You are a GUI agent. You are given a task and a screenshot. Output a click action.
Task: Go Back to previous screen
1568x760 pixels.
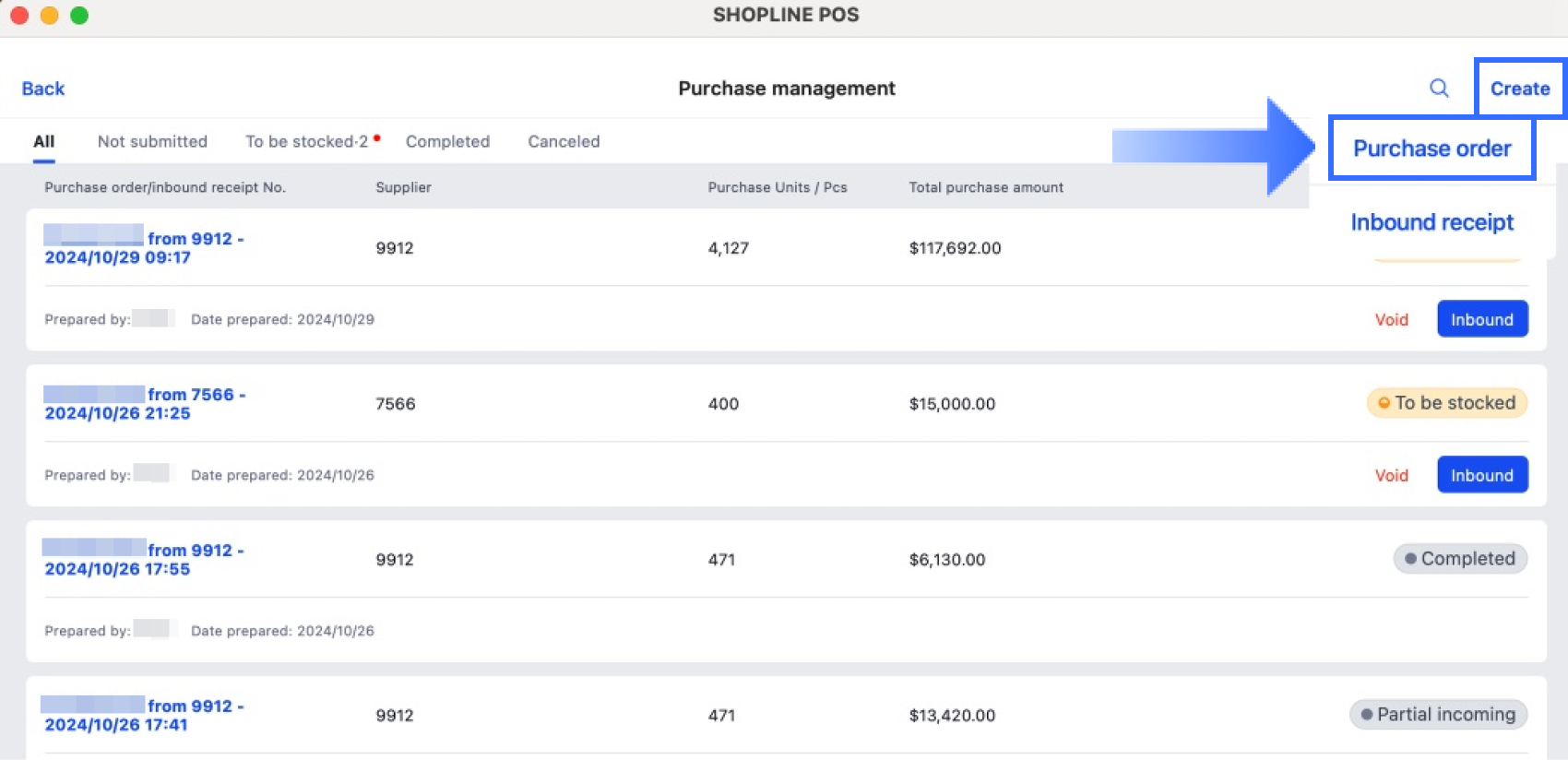point(43,89)
